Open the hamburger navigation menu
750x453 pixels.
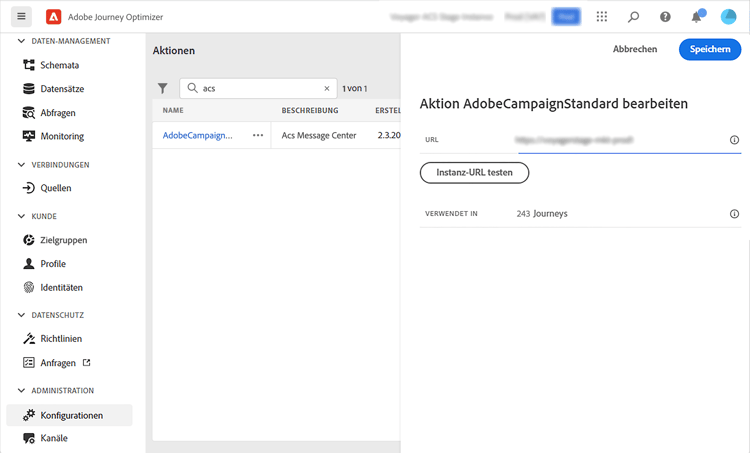point(21,17)
